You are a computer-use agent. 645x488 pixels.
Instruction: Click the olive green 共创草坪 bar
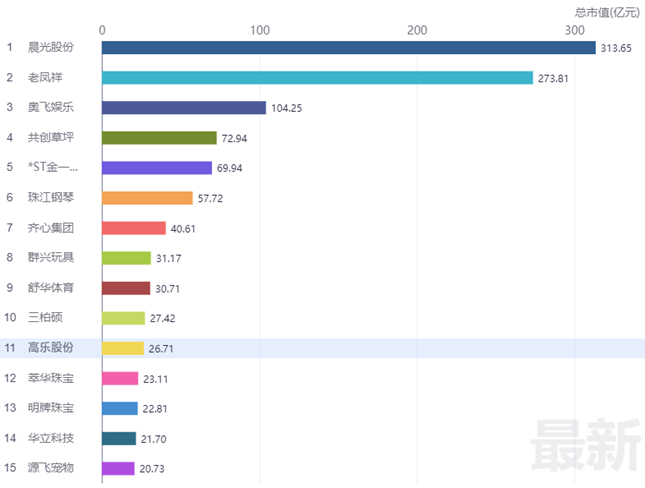(160, 138)
